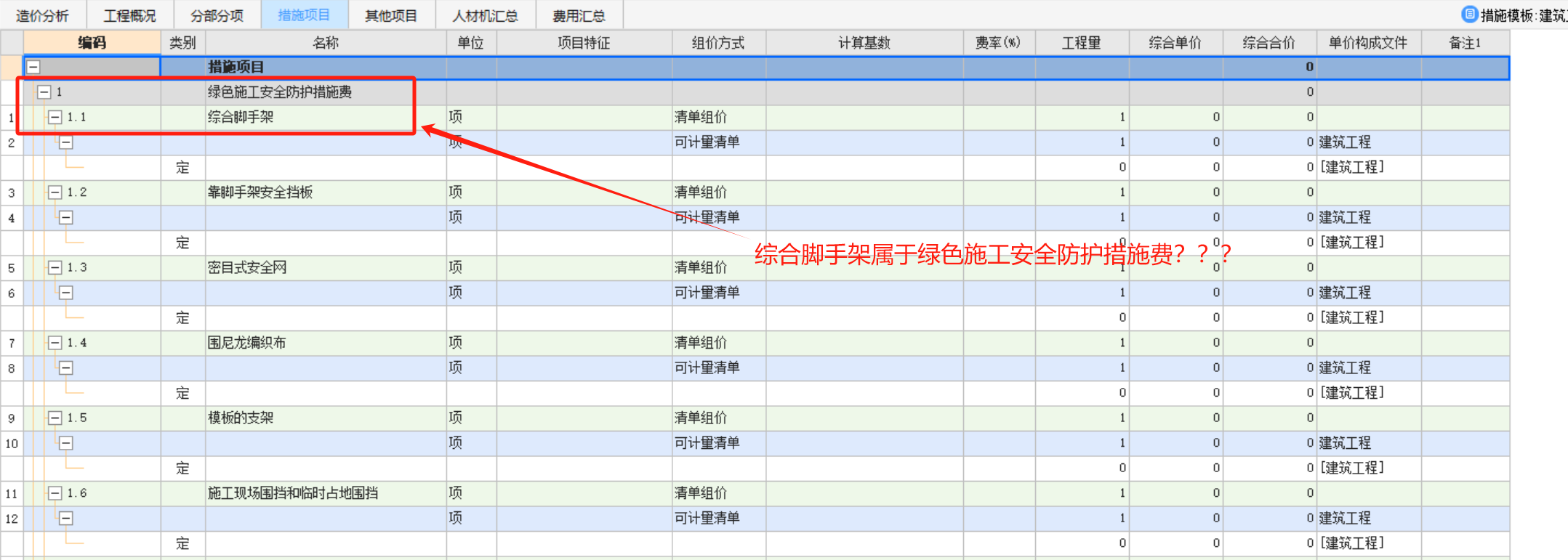Screen dimensions: 1568x560
Task: Collapse node 1 绿色施工安全防护措施费
Action: (44, 92)
